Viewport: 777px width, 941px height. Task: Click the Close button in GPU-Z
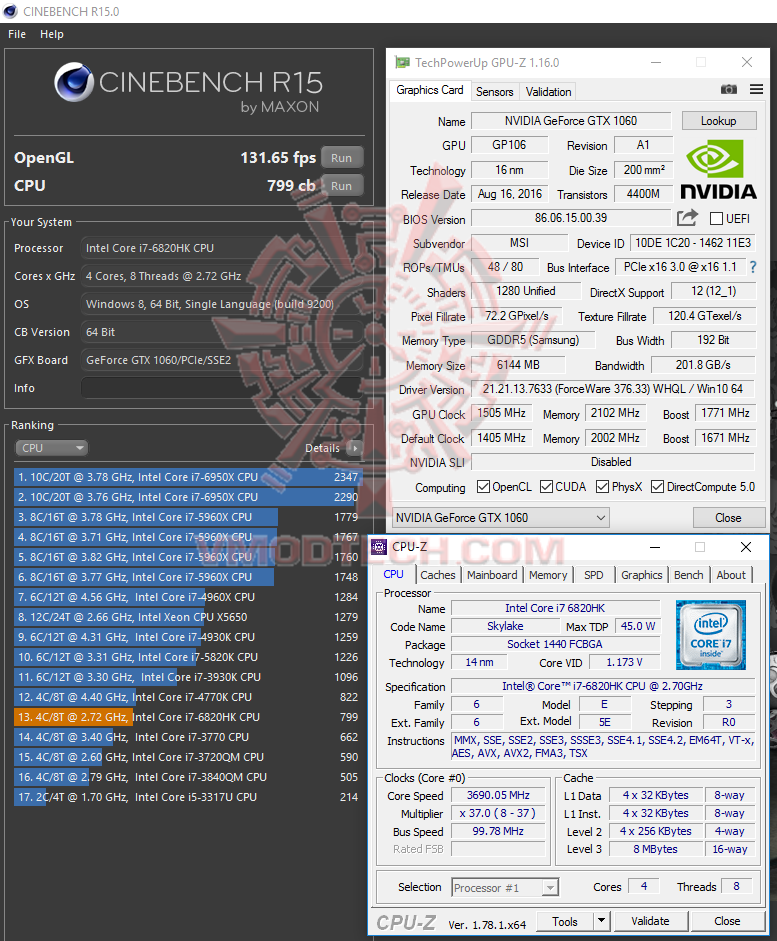point(728,517)
